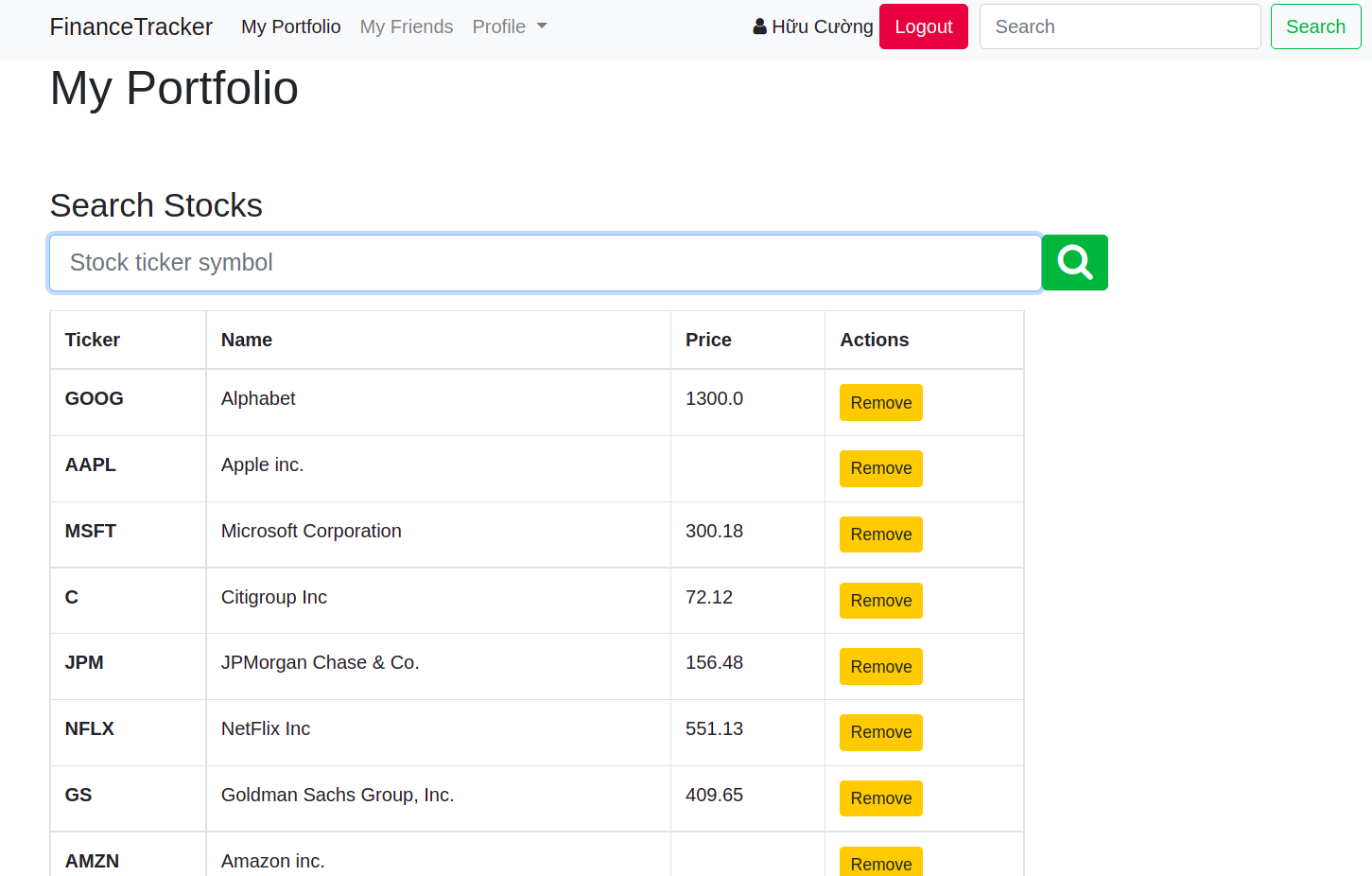Remove AAPL Apple inc. from the portfolio
1372x876 pixels.
pyautogui.click(x=880, y=468)
